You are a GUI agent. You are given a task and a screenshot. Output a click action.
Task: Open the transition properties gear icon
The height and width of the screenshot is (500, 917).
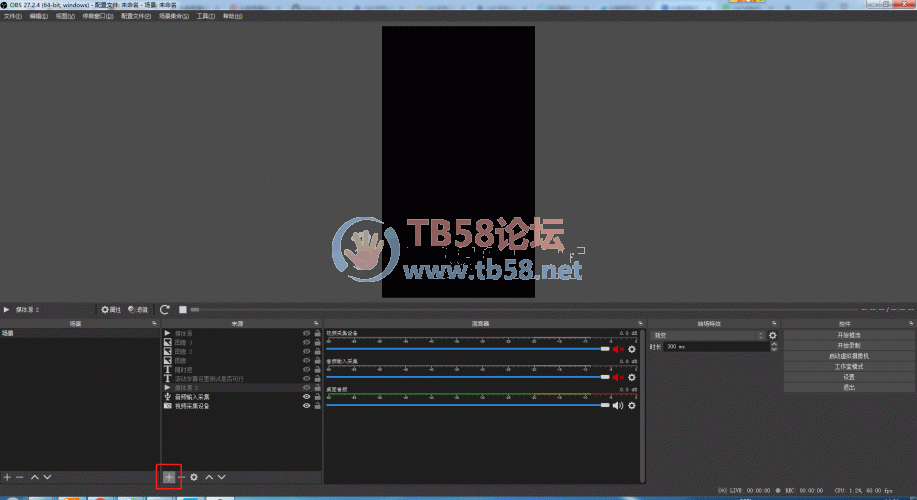tap(773, 336)
